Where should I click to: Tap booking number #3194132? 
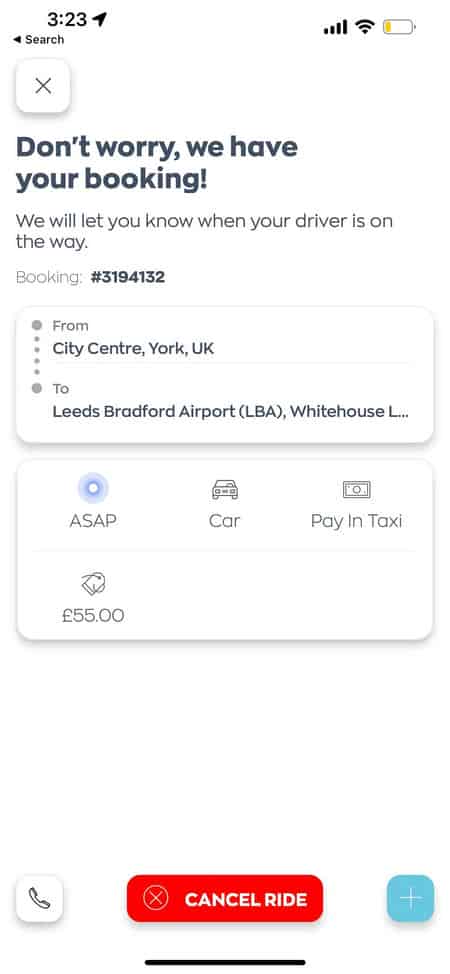pyautogui.click(x=127, y=277)
